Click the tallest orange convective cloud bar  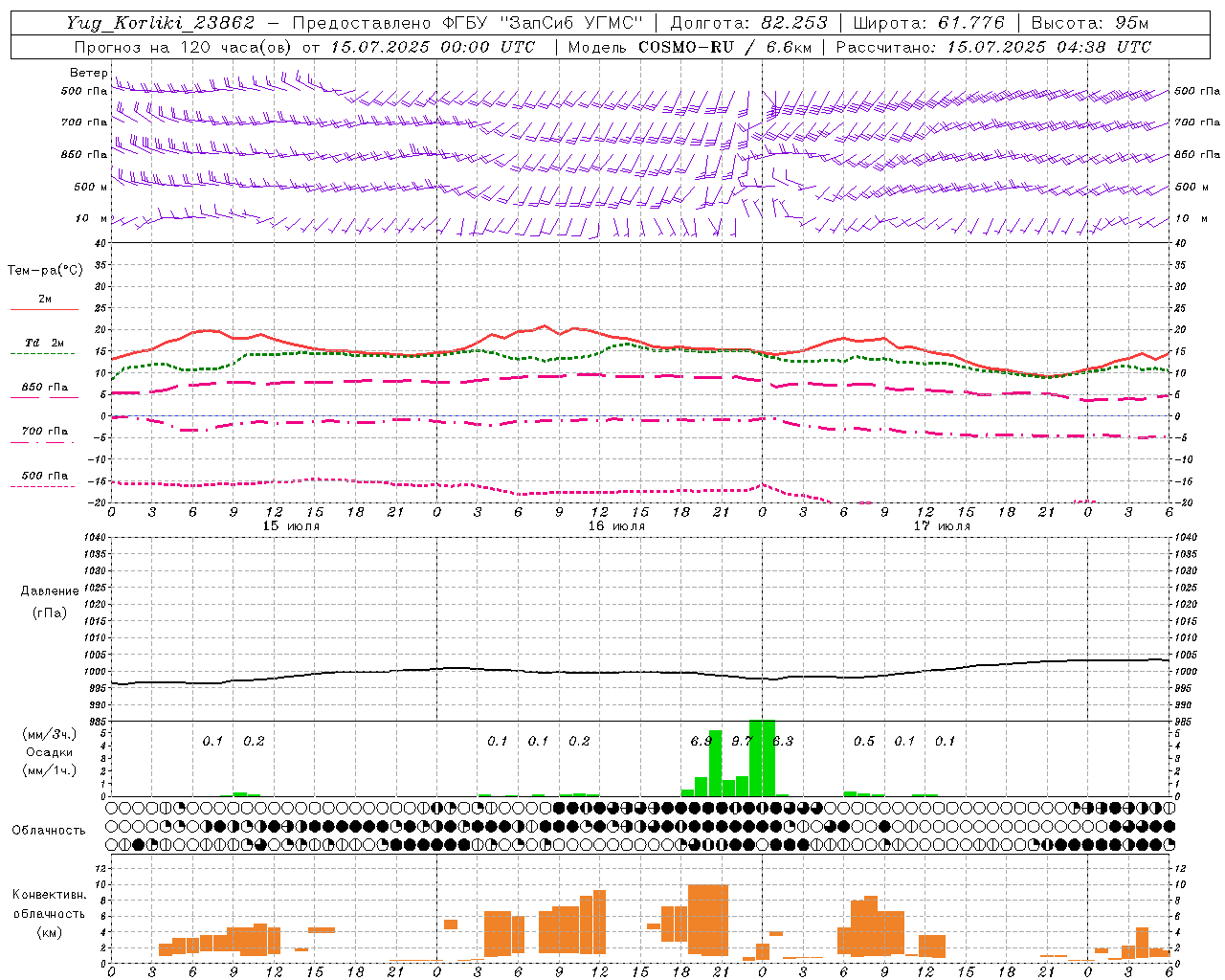pyautogui.click(x=708, y=920)
